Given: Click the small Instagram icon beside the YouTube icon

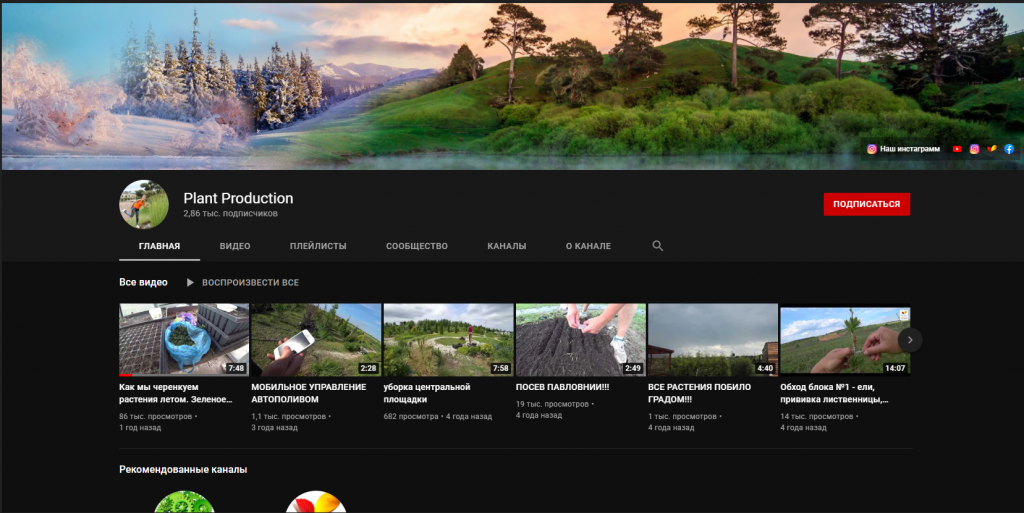Looking at the screenshot, I should 974,149.
